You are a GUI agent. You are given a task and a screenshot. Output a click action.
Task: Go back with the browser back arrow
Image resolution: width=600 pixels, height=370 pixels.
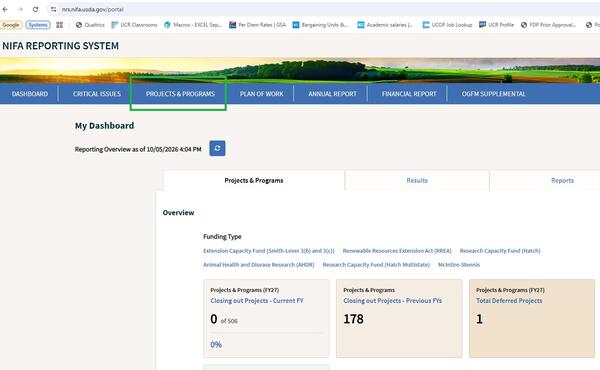(x=5, y=9)
